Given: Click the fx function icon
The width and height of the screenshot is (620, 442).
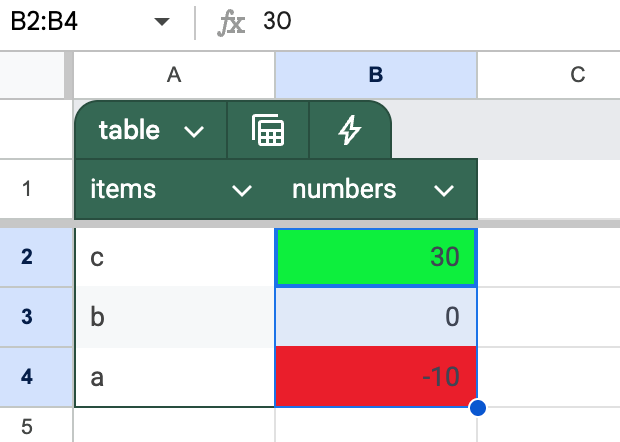Looking at the screenshot, I should click(x=231, y=23).
